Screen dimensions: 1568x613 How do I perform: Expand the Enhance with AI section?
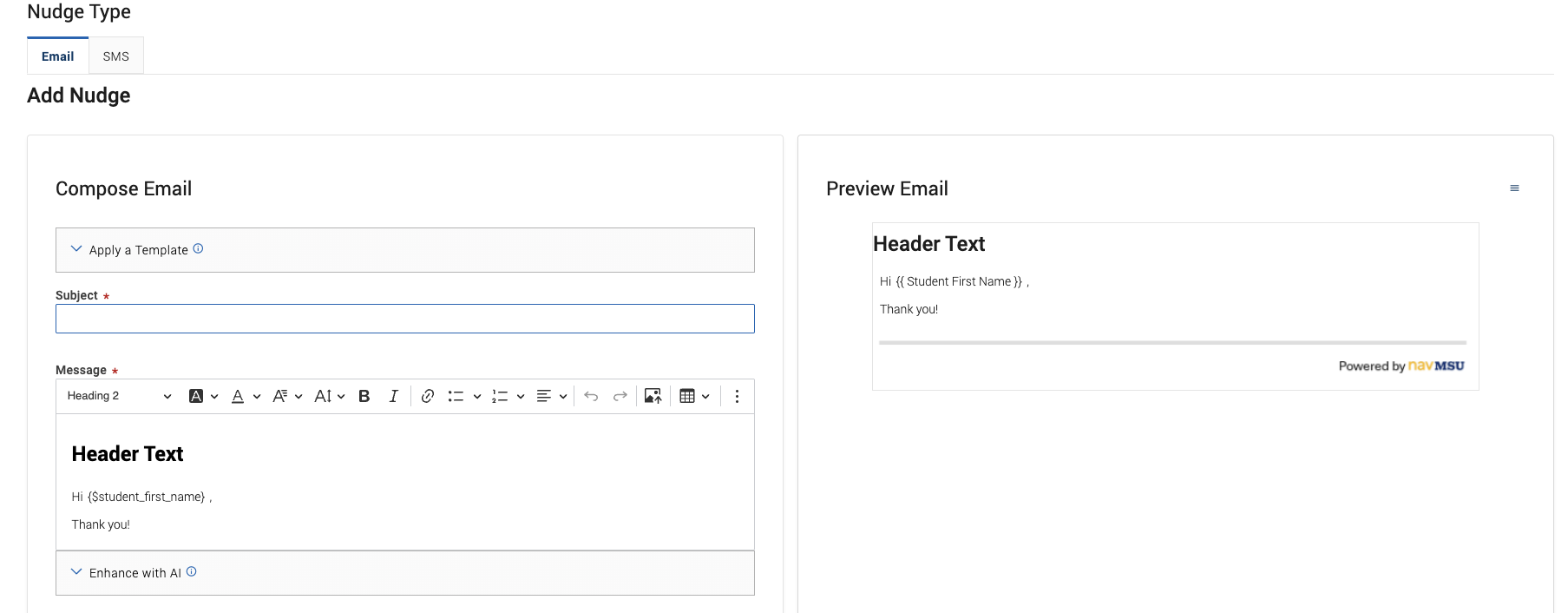pos(405,573)
